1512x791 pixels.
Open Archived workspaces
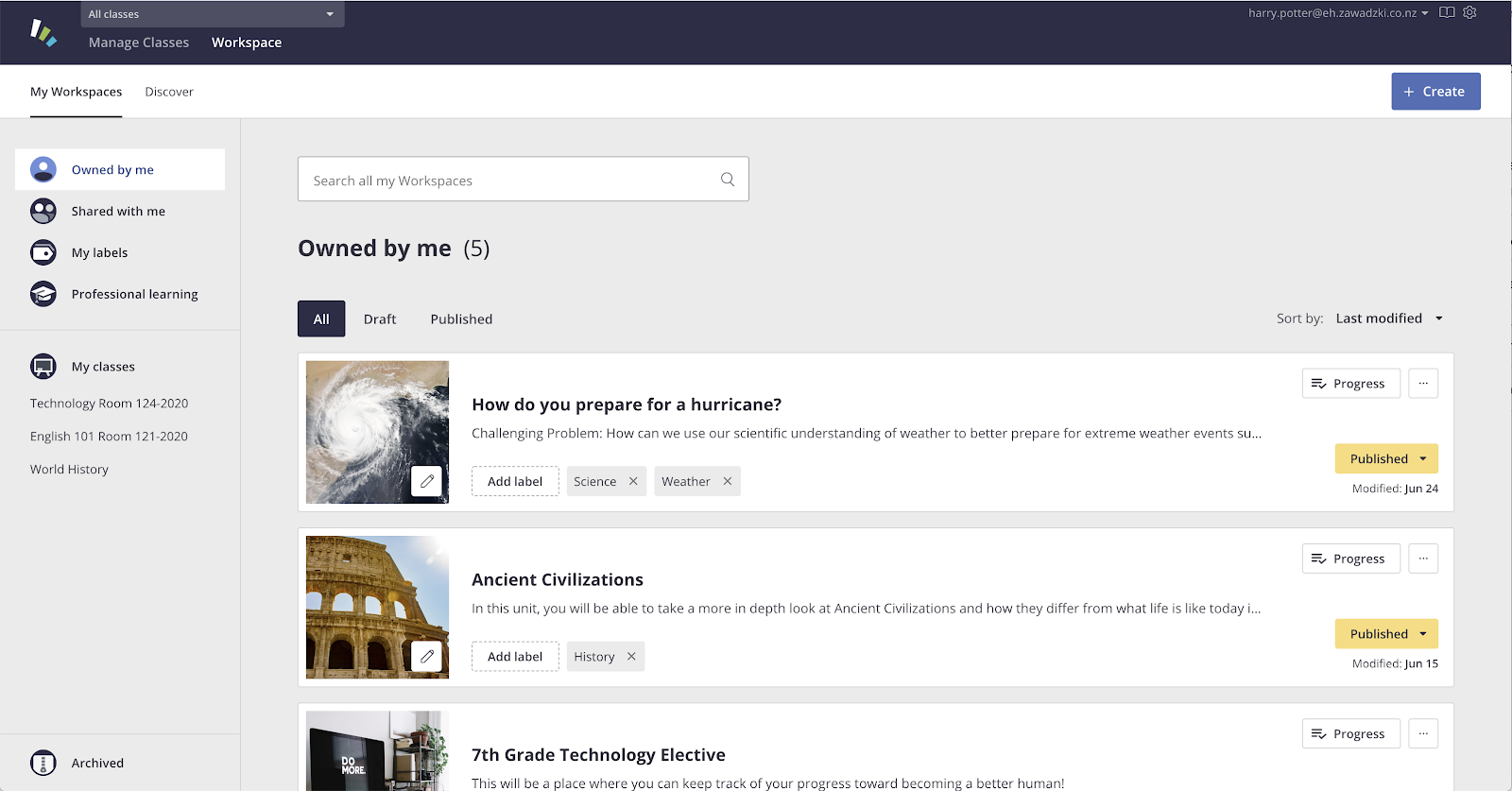97,763
